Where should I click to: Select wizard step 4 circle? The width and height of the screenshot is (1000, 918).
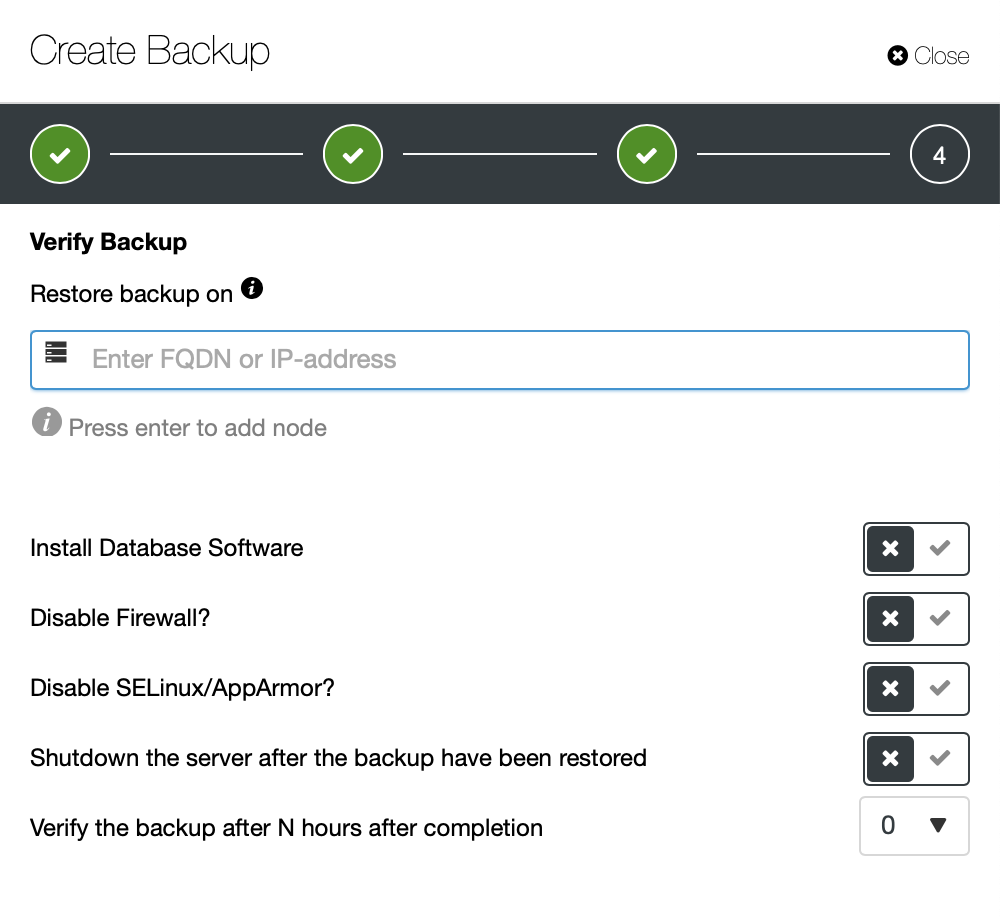939,154
